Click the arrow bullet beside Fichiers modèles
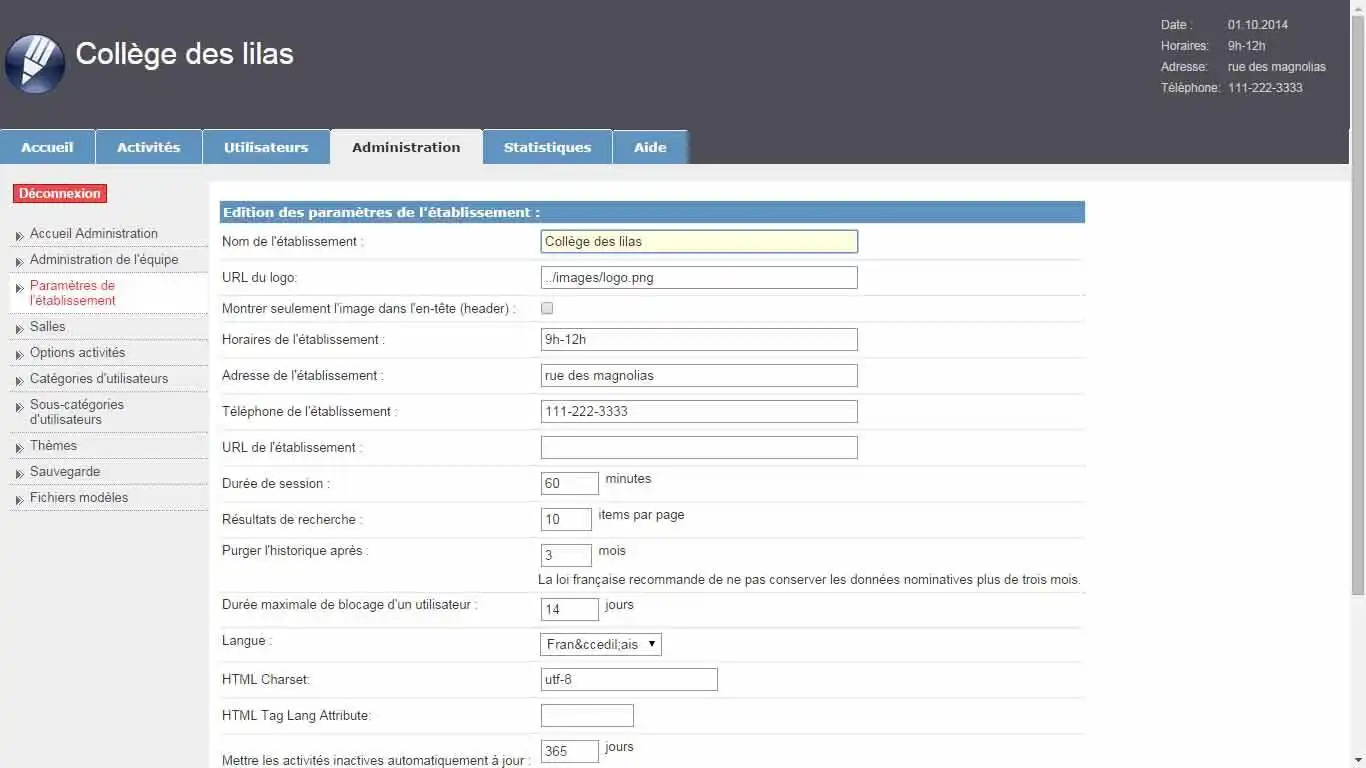1366x768 pixels. coord(19,499)
